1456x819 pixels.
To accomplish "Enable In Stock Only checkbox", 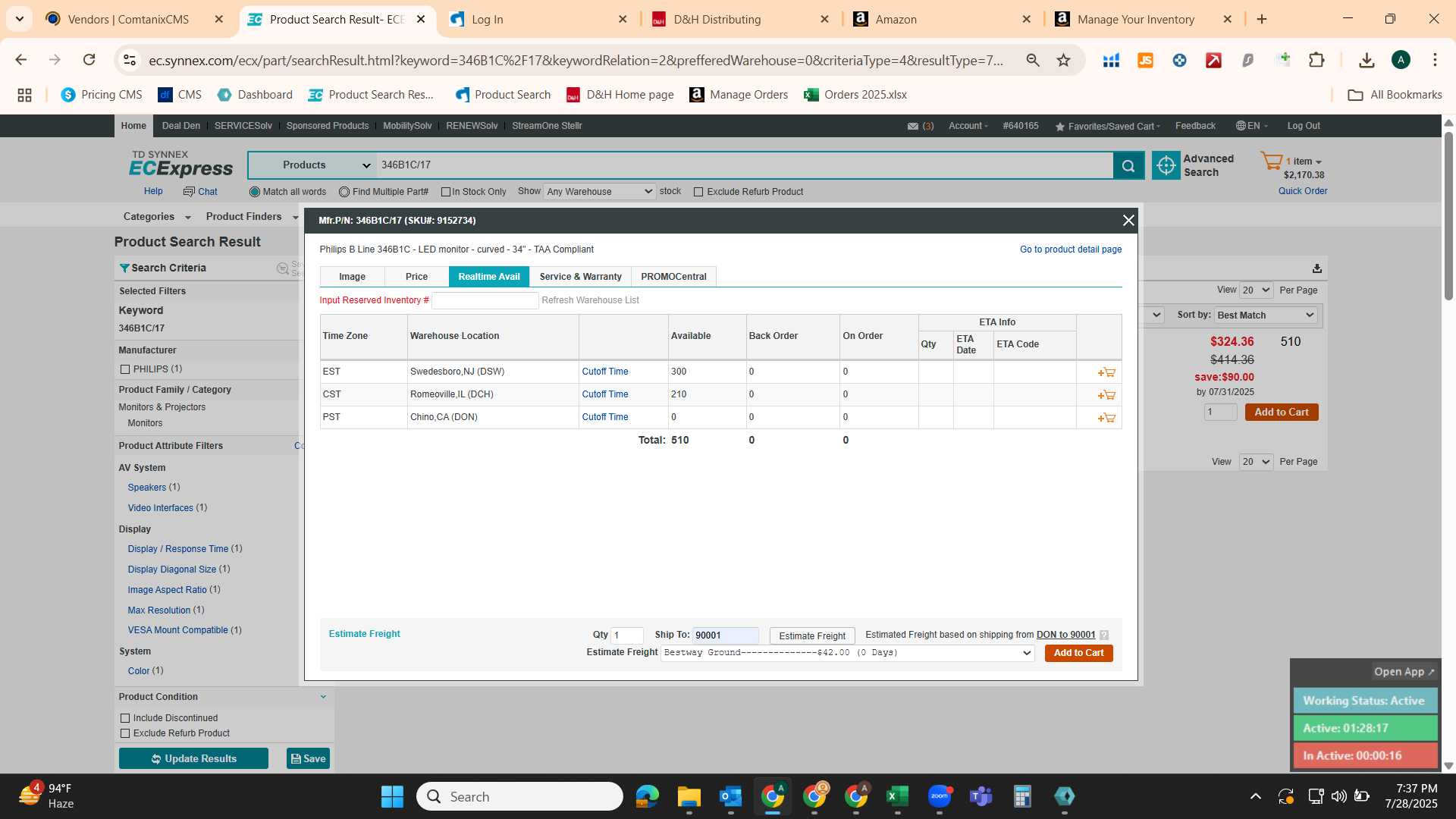I will coord(446,192).
